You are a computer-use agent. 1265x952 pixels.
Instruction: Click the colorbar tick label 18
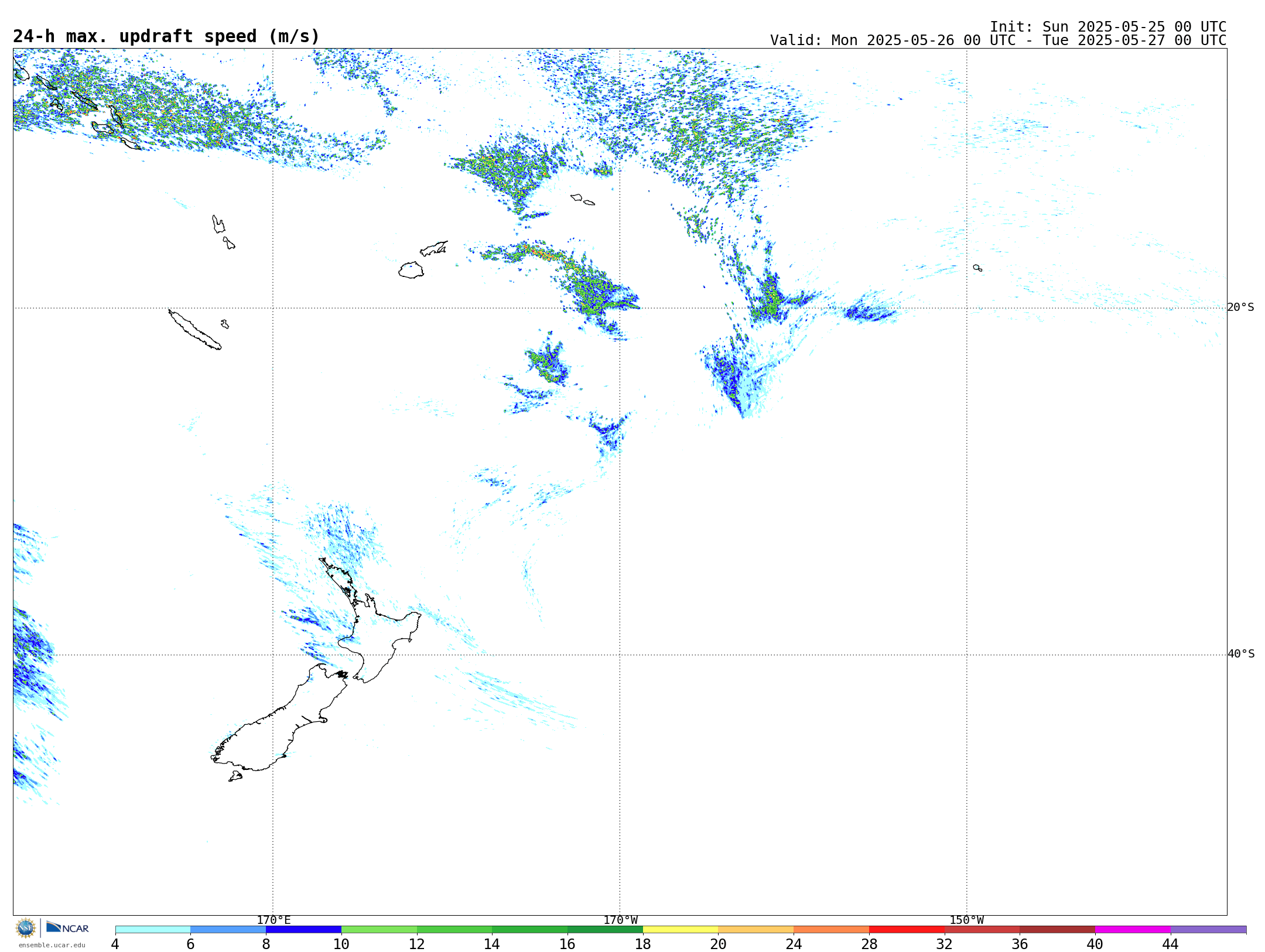643,944
